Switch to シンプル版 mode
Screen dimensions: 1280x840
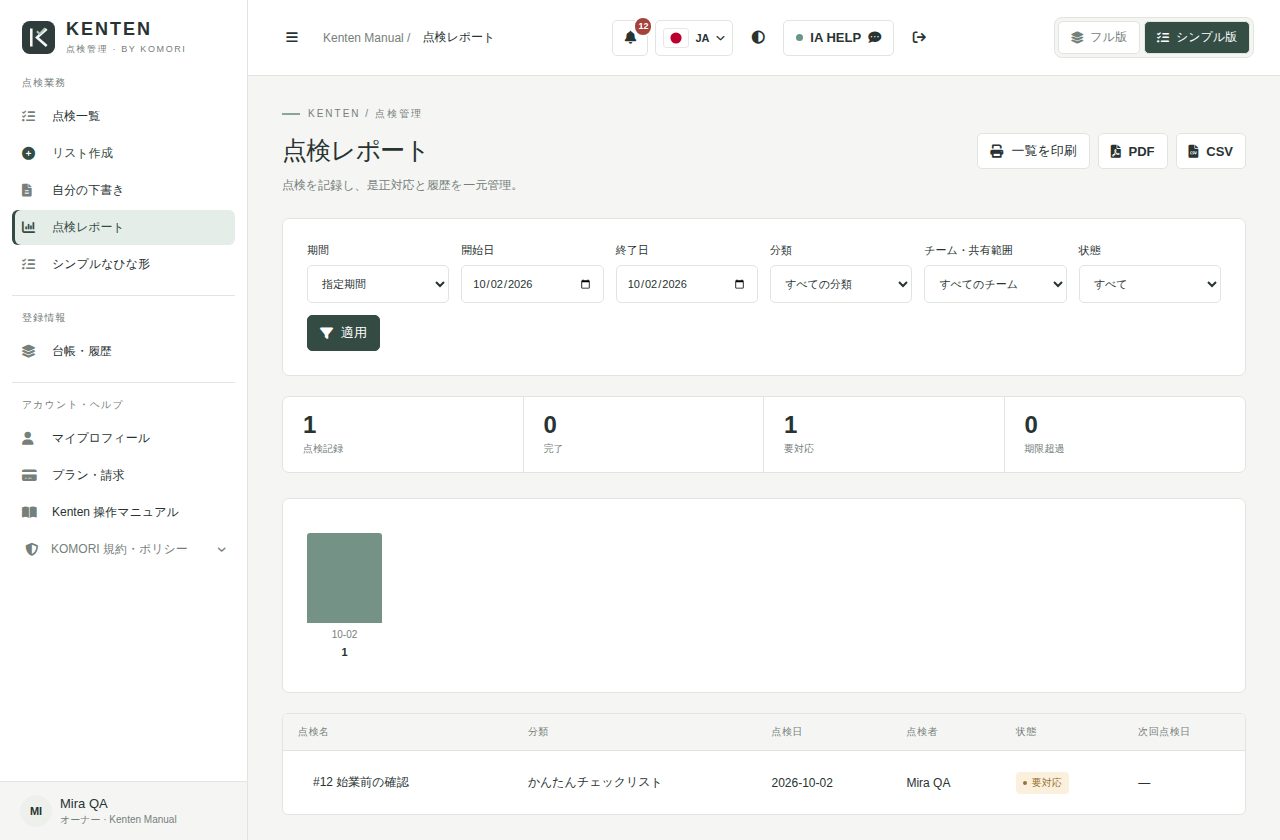(x=1196, y=37)
